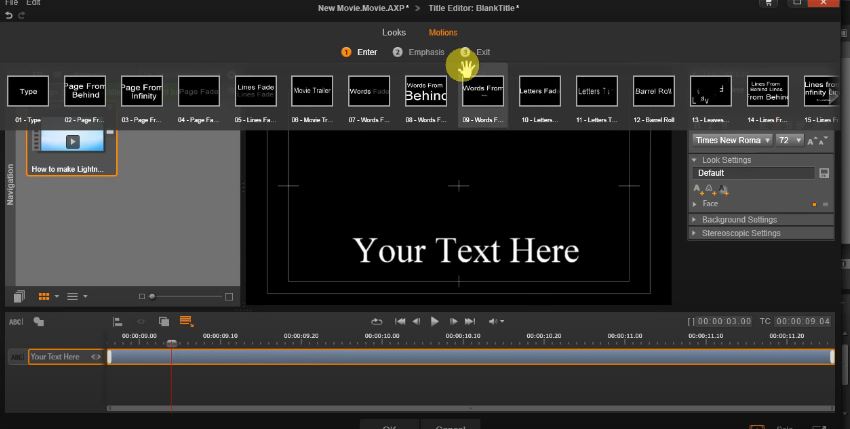Expand the Face detail layer

point(695,204)
